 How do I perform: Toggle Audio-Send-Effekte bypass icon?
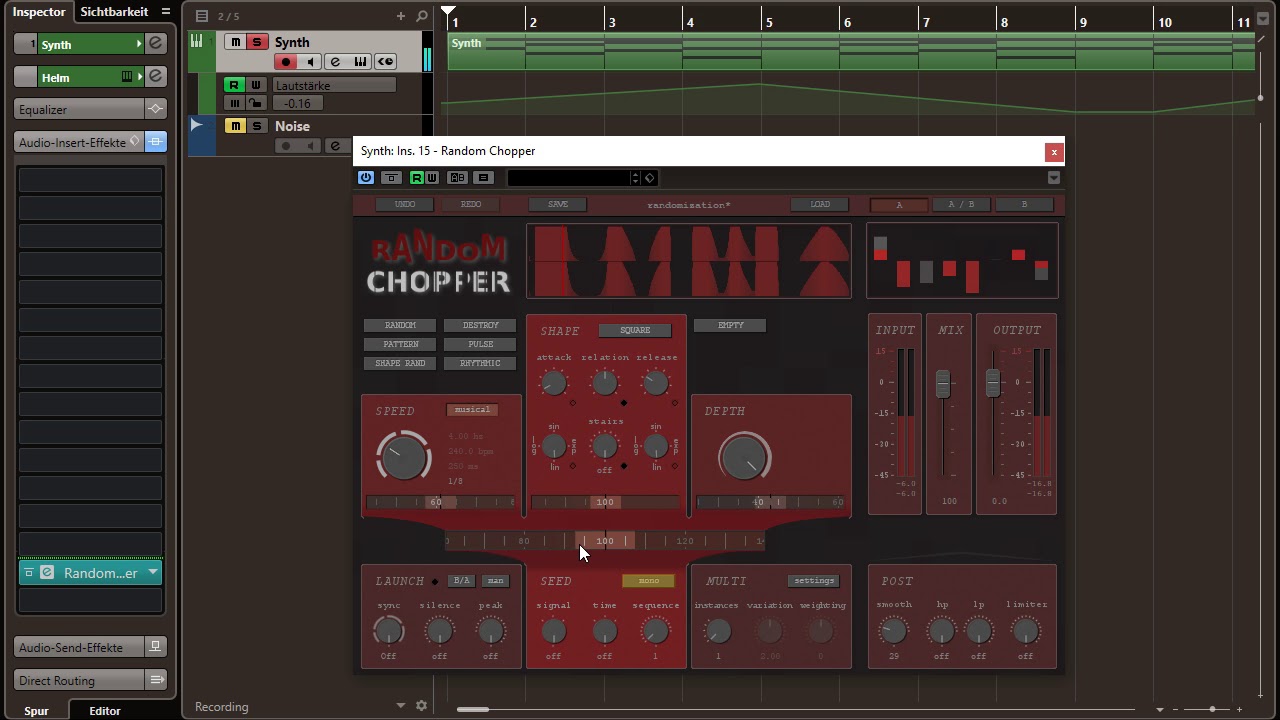click(x=155, y=647)
